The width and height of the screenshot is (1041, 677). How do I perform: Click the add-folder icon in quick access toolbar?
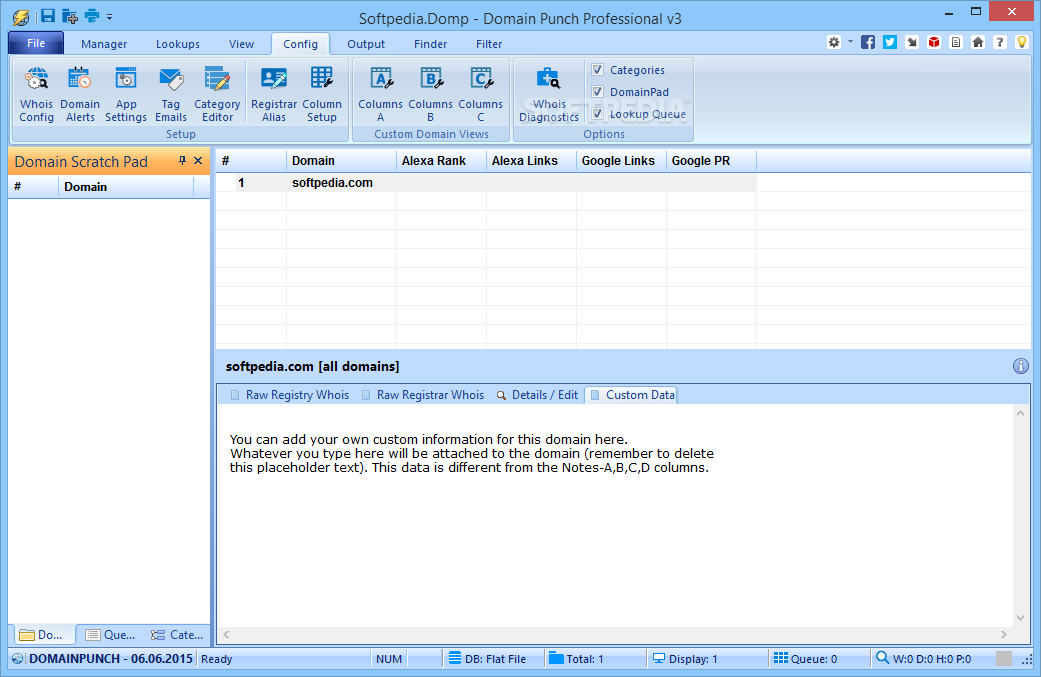(x=70, y=16)
